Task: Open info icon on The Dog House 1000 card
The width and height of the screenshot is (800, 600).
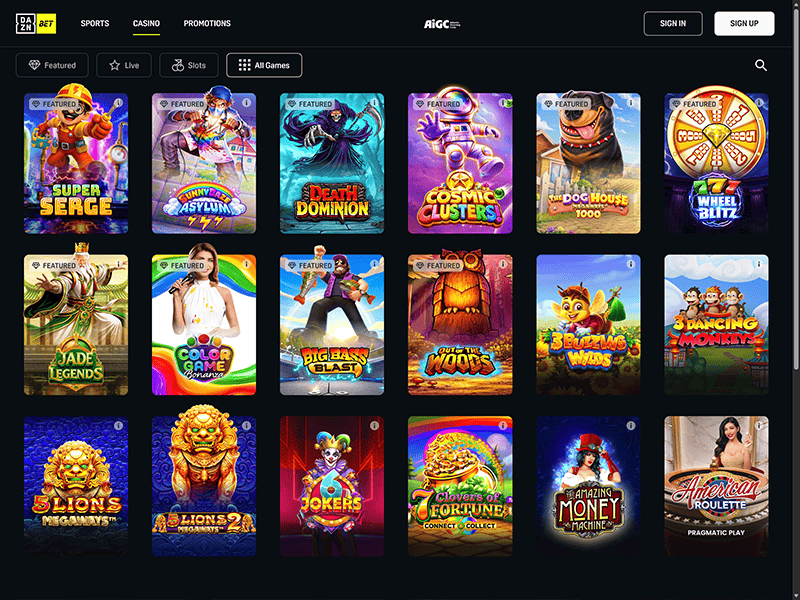Action: pos(631,103)
